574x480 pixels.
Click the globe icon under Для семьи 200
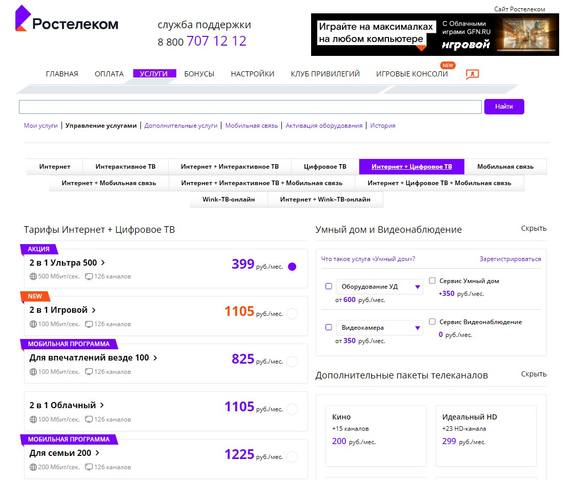33,467
